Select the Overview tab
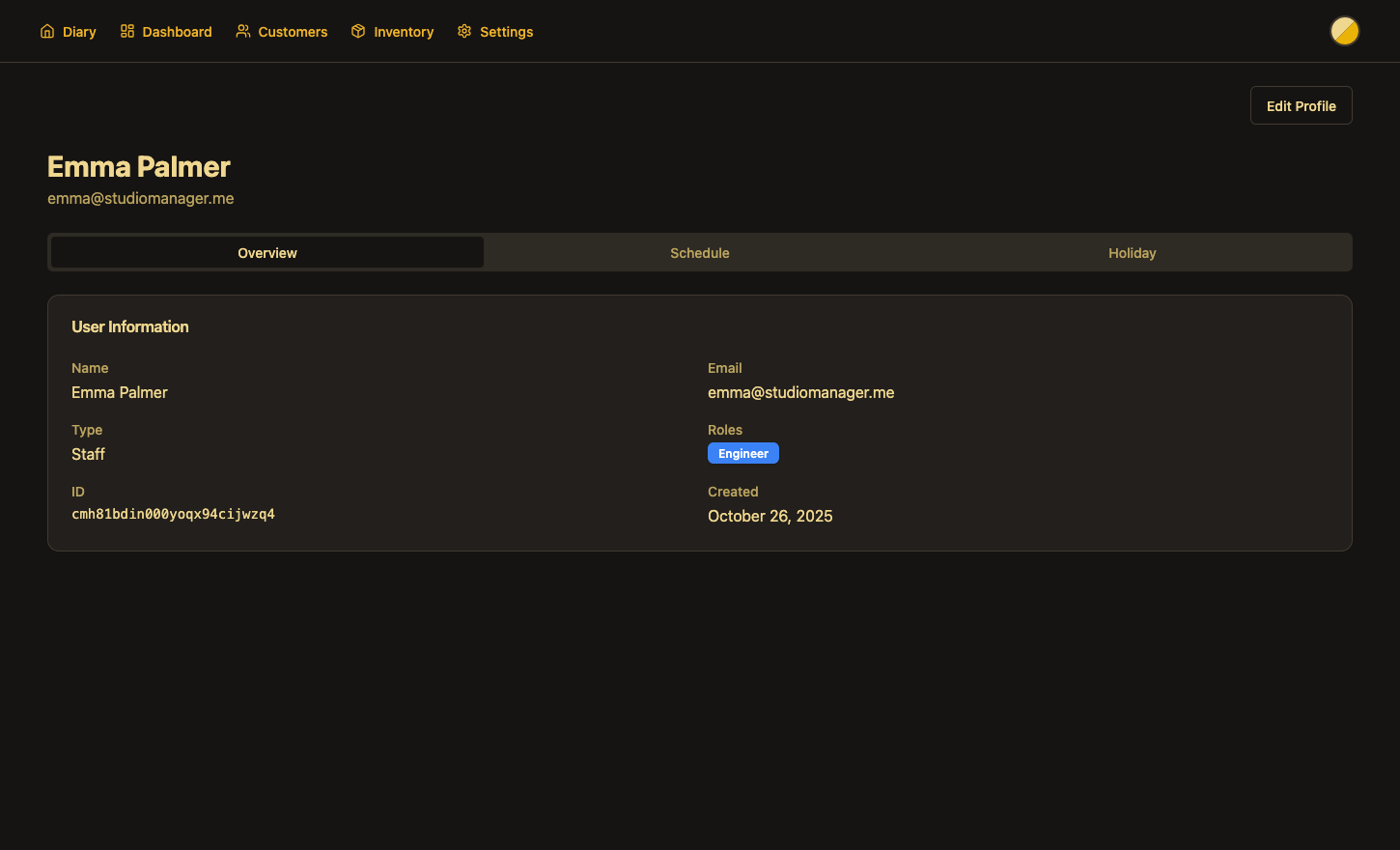 267,253
